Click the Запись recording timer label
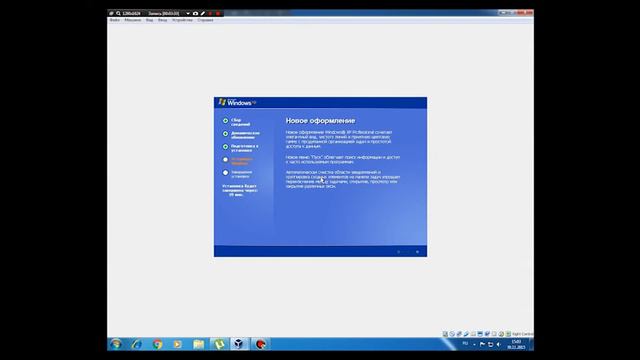Viewport: 640px width, 360px height. [x=164, y=13]
